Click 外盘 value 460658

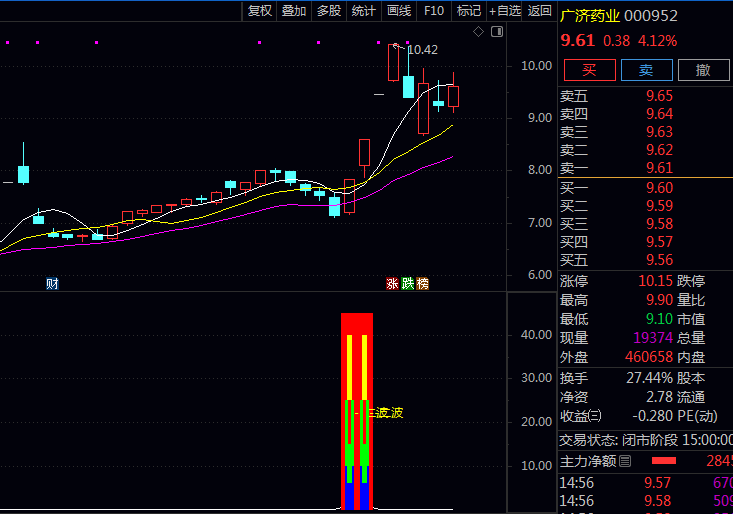pyautogui.click(x=649, y=357)
